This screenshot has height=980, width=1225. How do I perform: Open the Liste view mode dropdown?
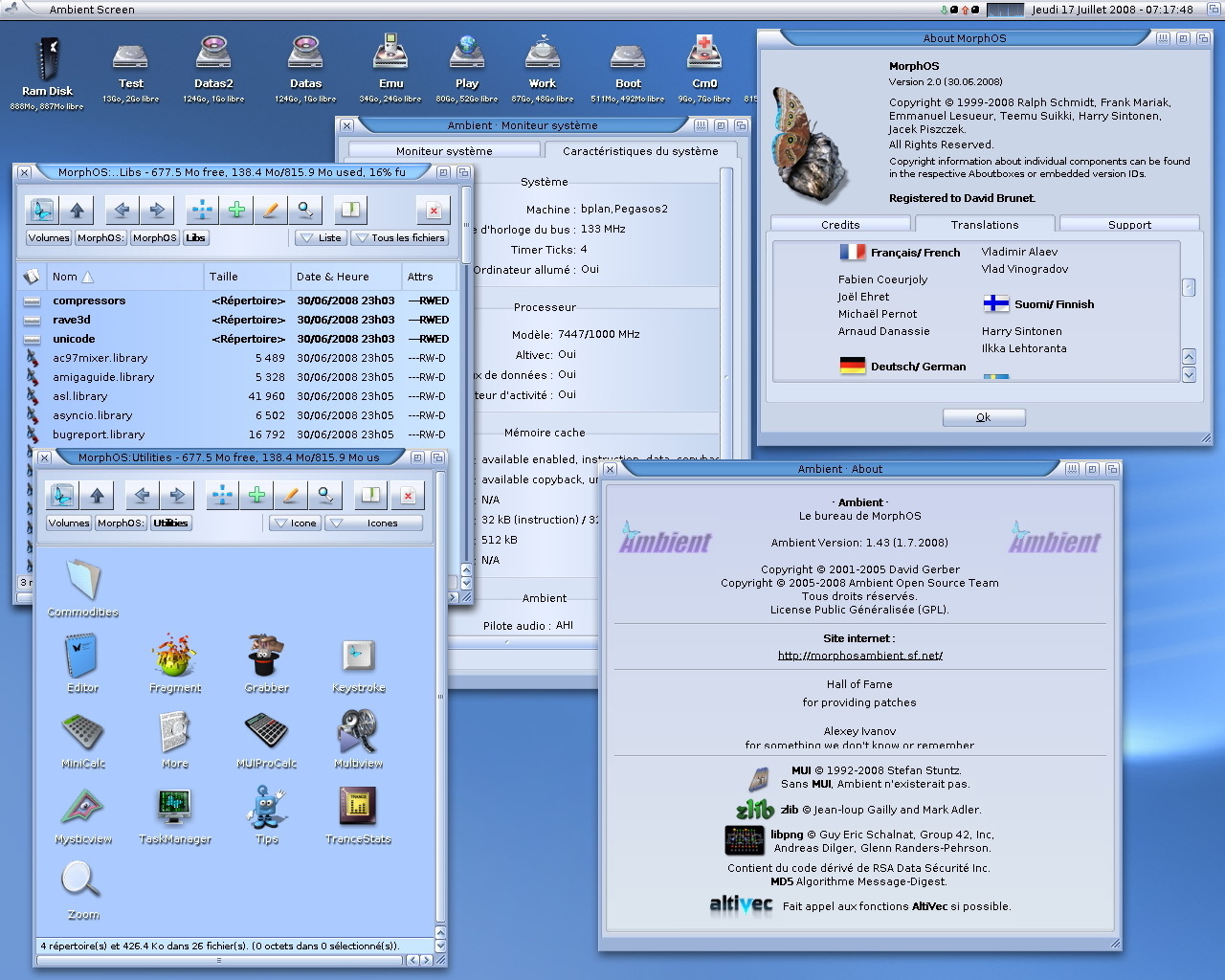[320, 237]
